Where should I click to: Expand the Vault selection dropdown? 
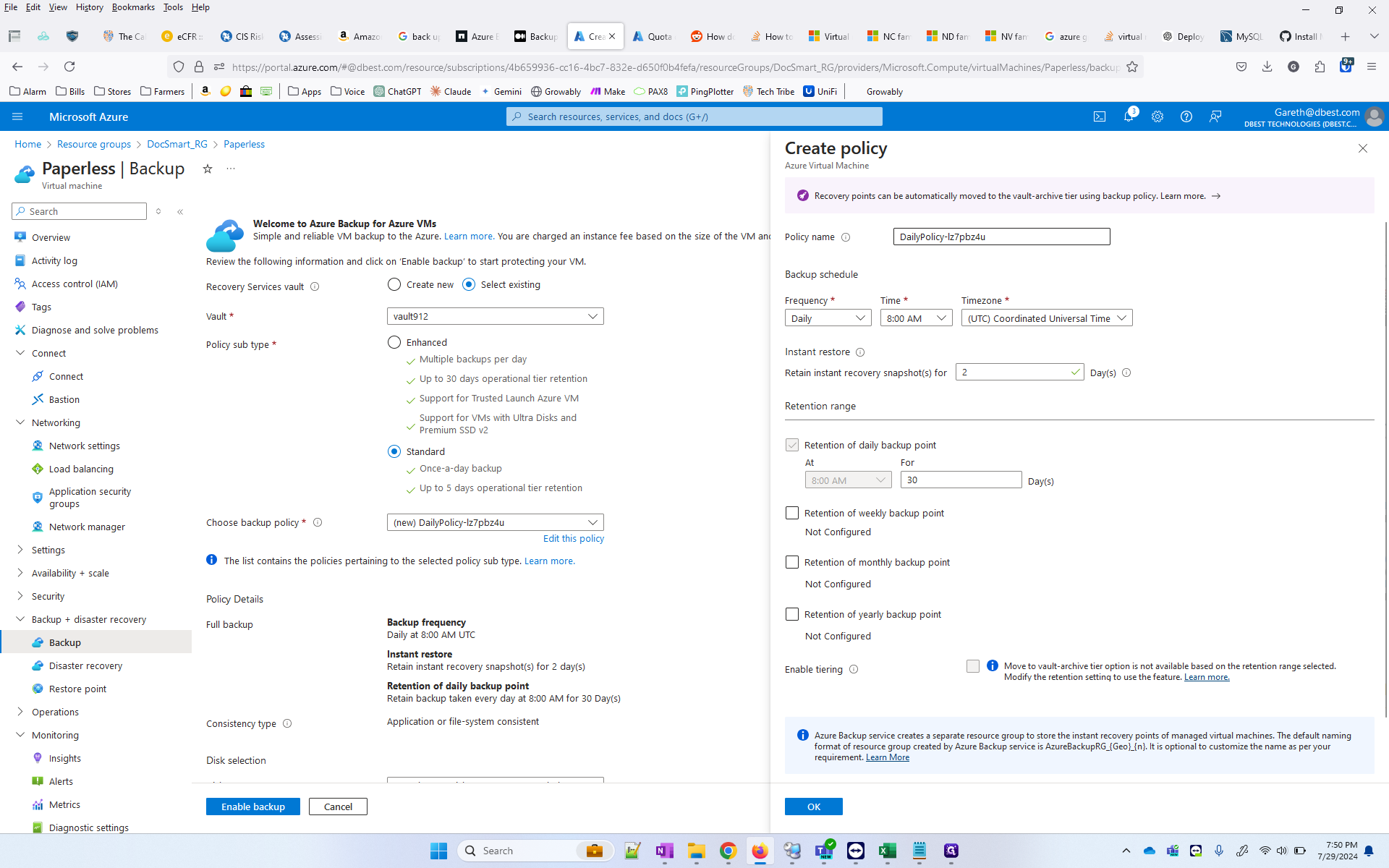pyautogui.click(x=495, y=316)
